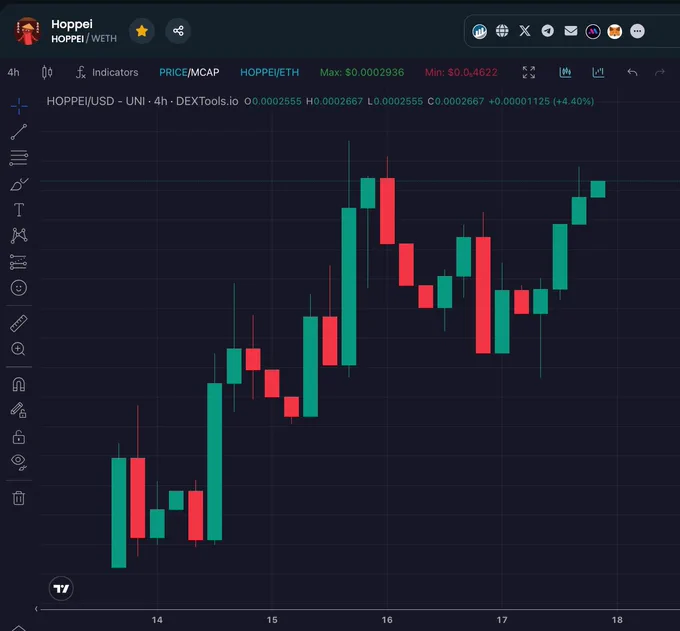Select the ruler measure tool
Image resolution: width=680 pixels, height=631 pixels.
tap(19, 324)
